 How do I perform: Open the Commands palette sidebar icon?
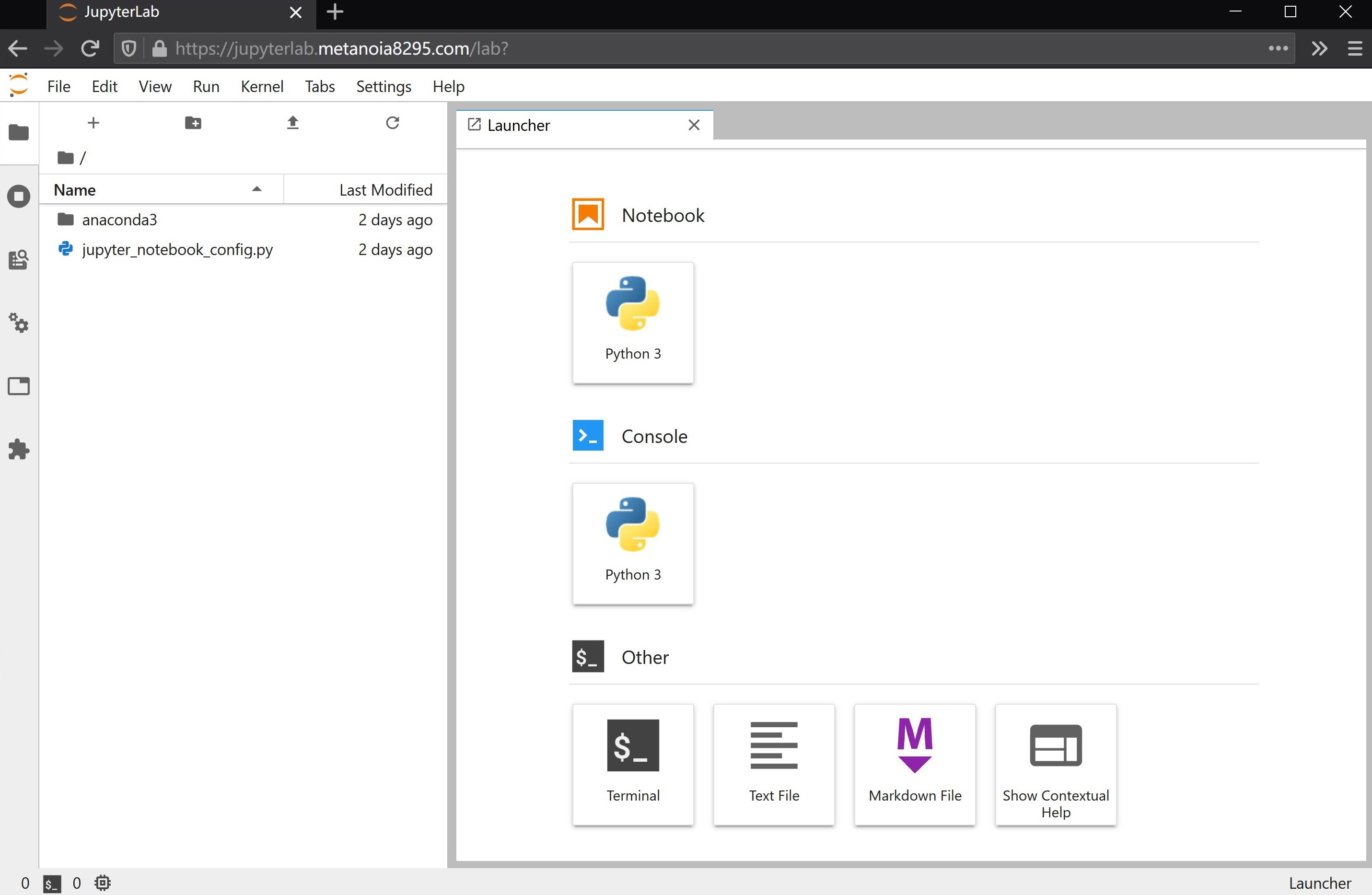tap(18, 260)
